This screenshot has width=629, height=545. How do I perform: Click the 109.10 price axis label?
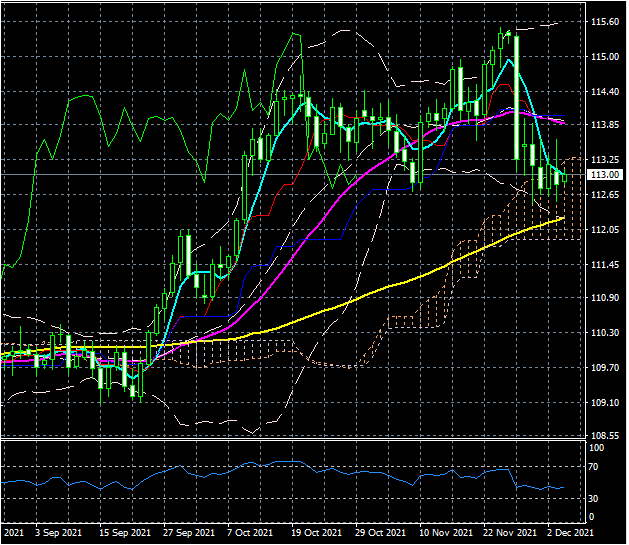(x=605, y=402)
